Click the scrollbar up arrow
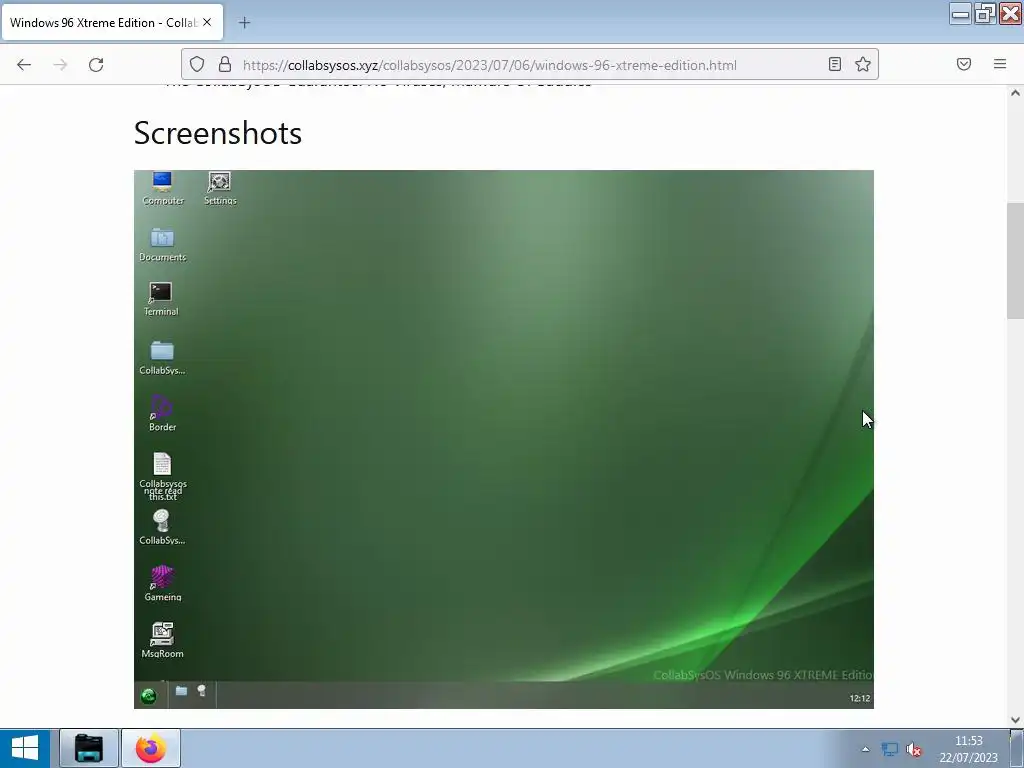The image size is (1024, 768). click(1015, 93)
